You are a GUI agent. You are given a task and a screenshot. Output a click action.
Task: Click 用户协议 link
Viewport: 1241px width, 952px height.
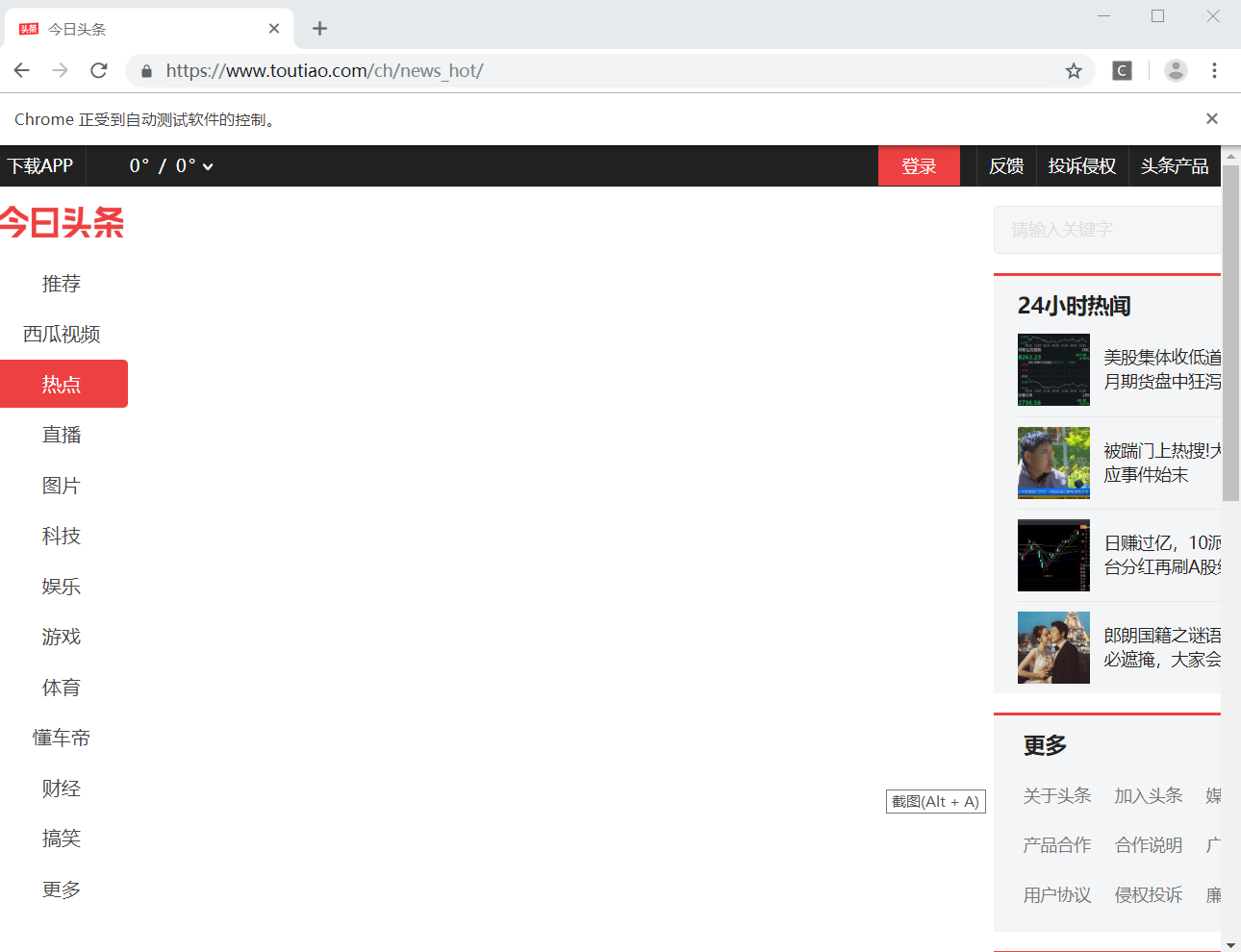(x=1057, y=894)
